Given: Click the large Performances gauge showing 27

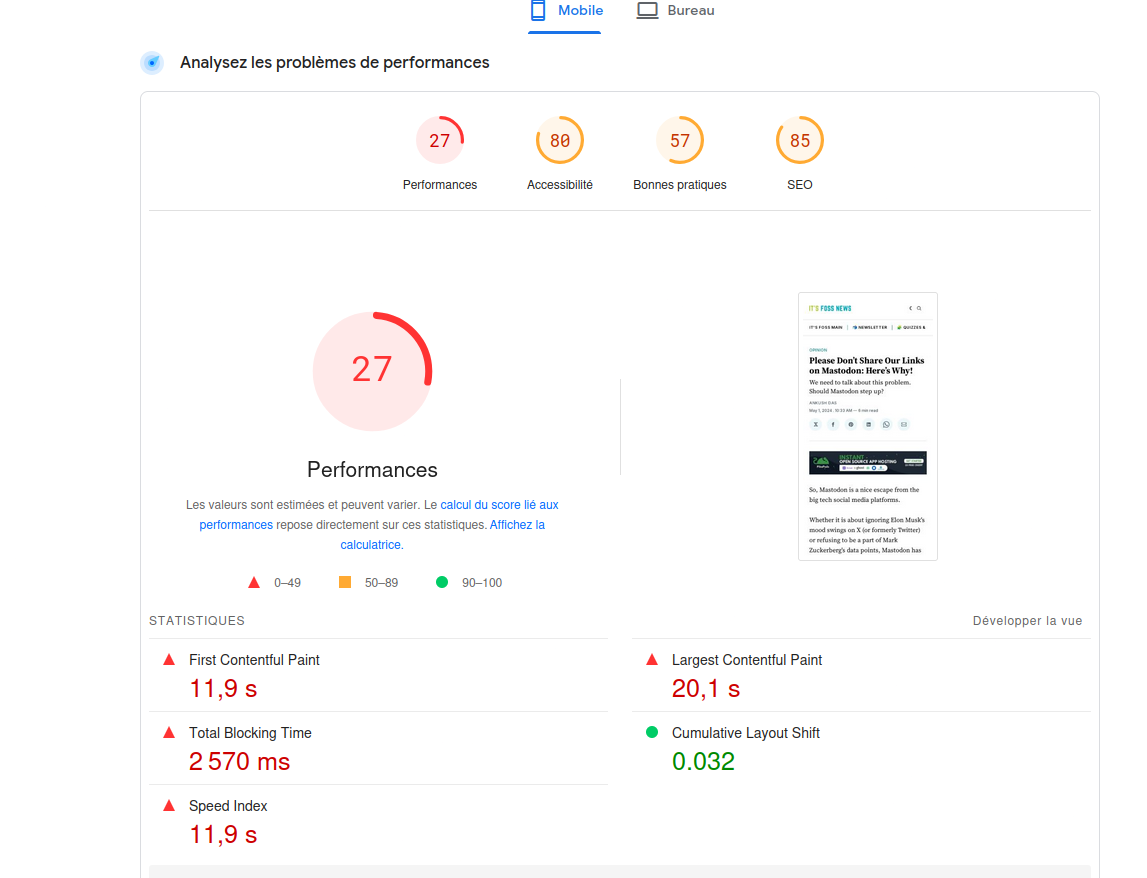Looking at the screenshot, I should pos(372,370).
